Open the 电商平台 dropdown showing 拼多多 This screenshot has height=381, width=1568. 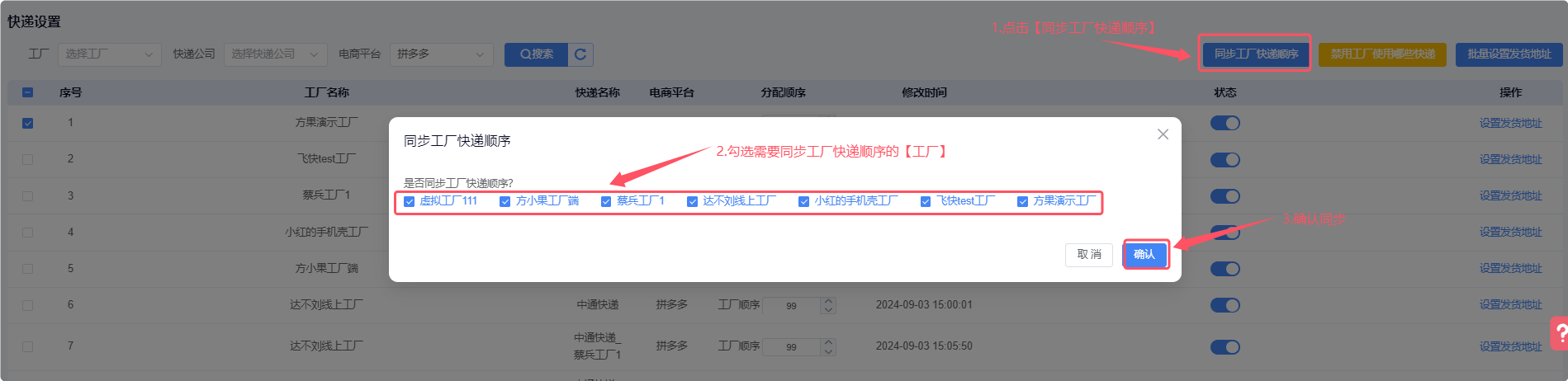tap(441, 54)
